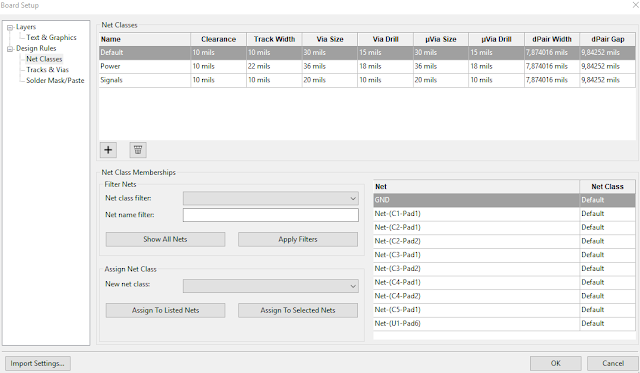Select the Signals net class name cell

[x=145, y=80]
